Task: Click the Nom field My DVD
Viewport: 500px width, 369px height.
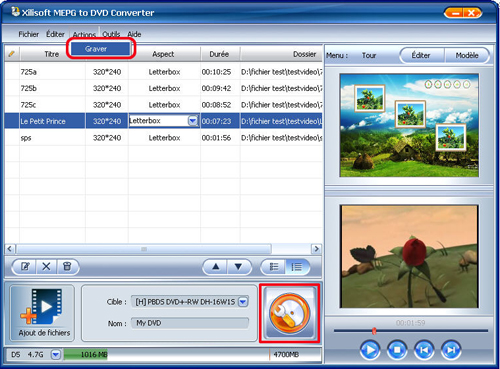Action: [190, 323]
